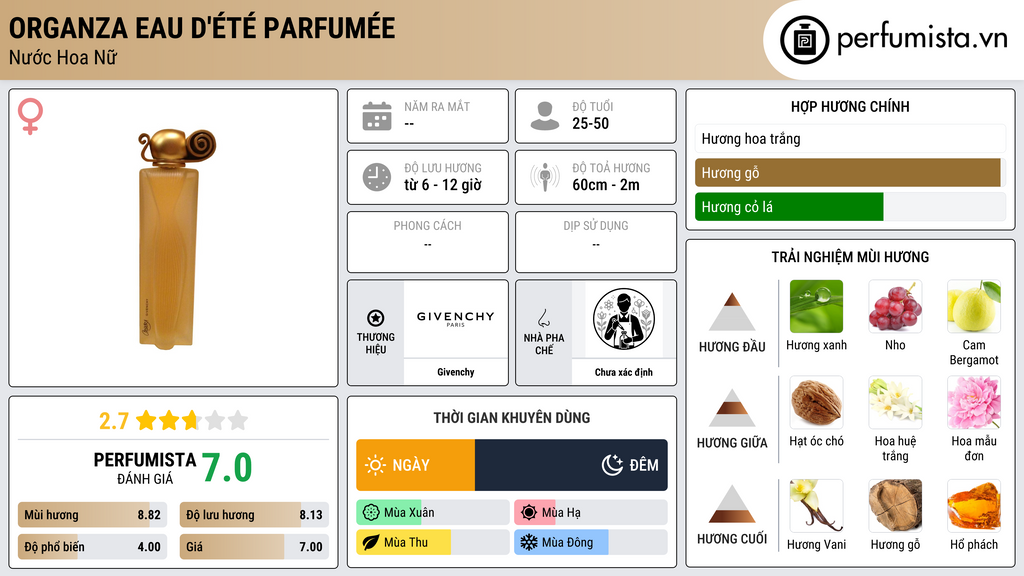Screen dimensions: 1024x576
Task: Click the Hoa huệ trắng note image
Action: (895, 402)
